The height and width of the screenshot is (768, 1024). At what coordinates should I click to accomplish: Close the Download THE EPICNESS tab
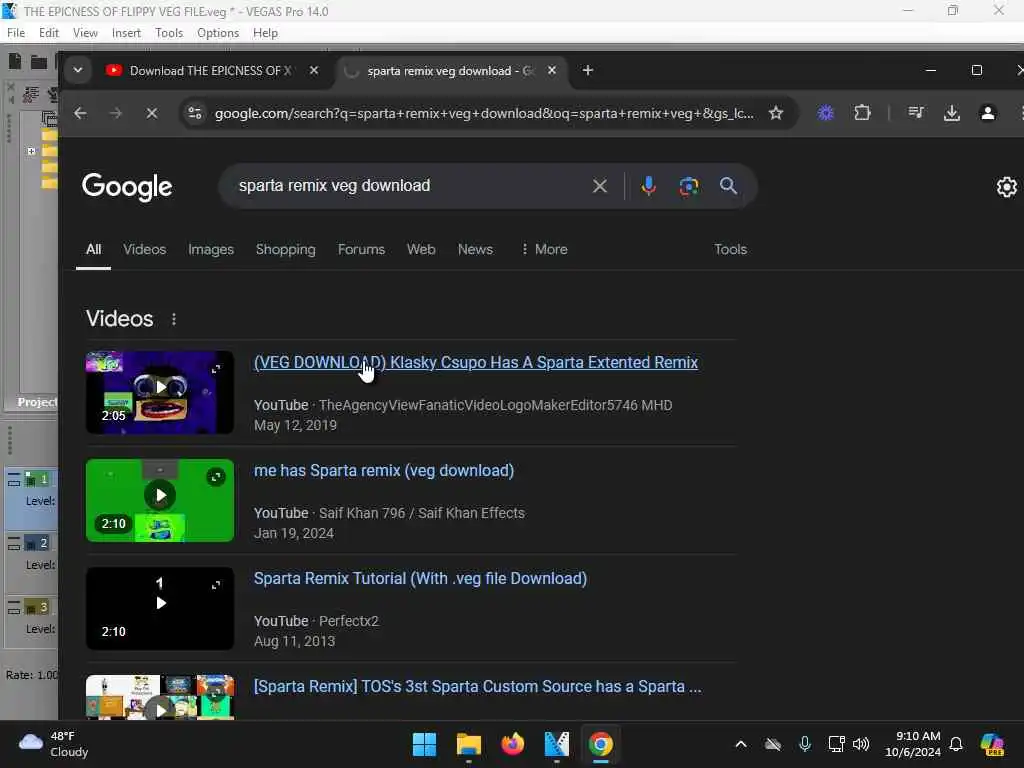click(313, 70)
